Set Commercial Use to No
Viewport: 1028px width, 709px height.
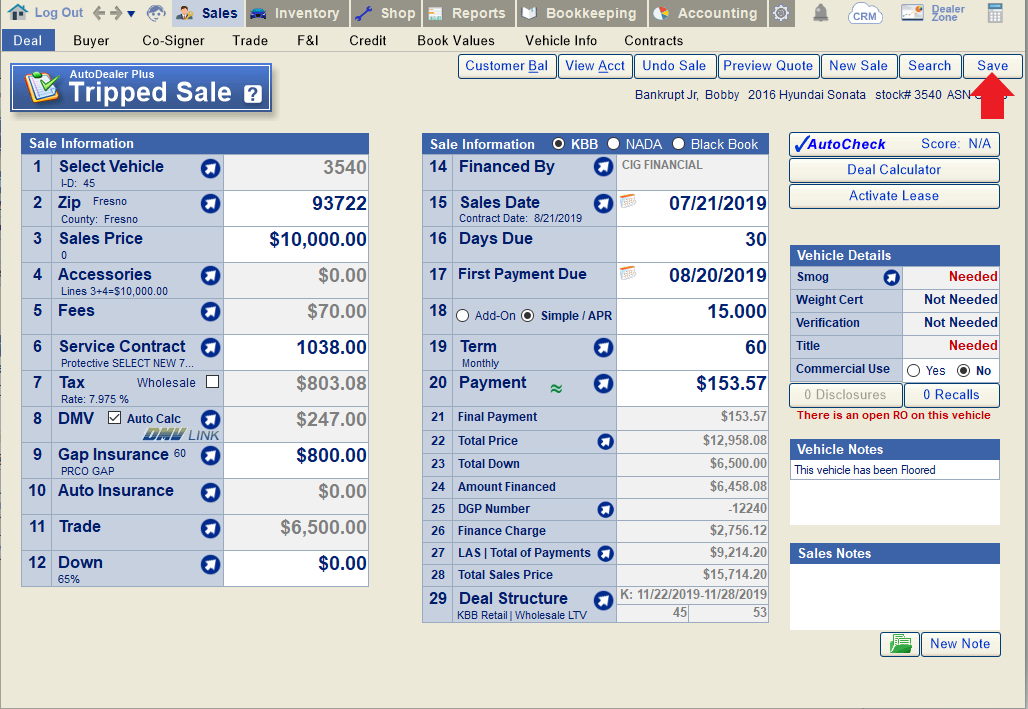963,371
